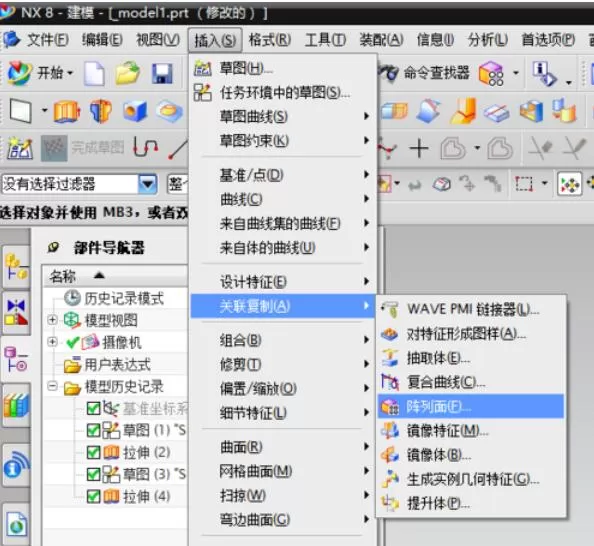Click the Constraint Navigator sidebar icon

tap(16, 313)
